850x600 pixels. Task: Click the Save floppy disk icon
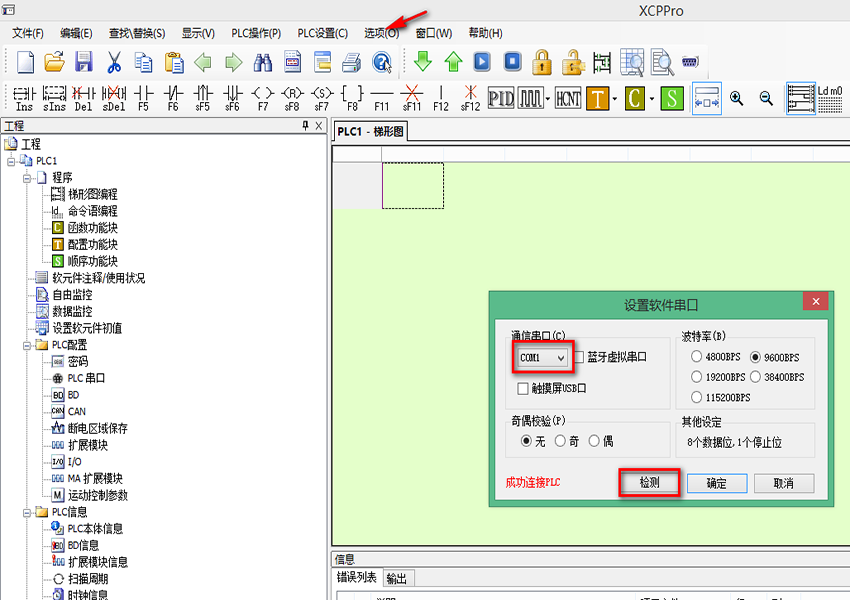(84, 62)
